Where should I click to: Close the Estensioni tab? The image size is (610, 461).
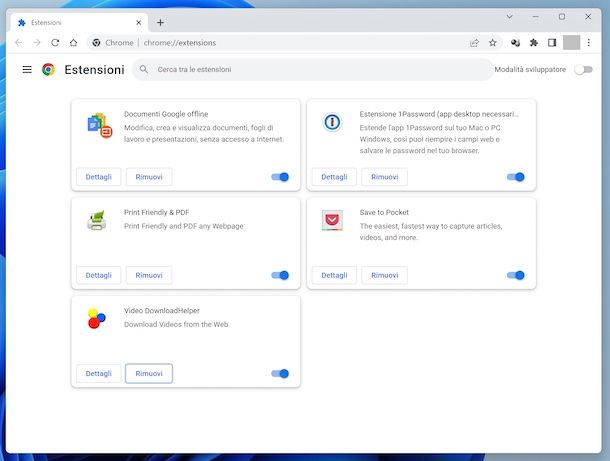click(138, 23)
